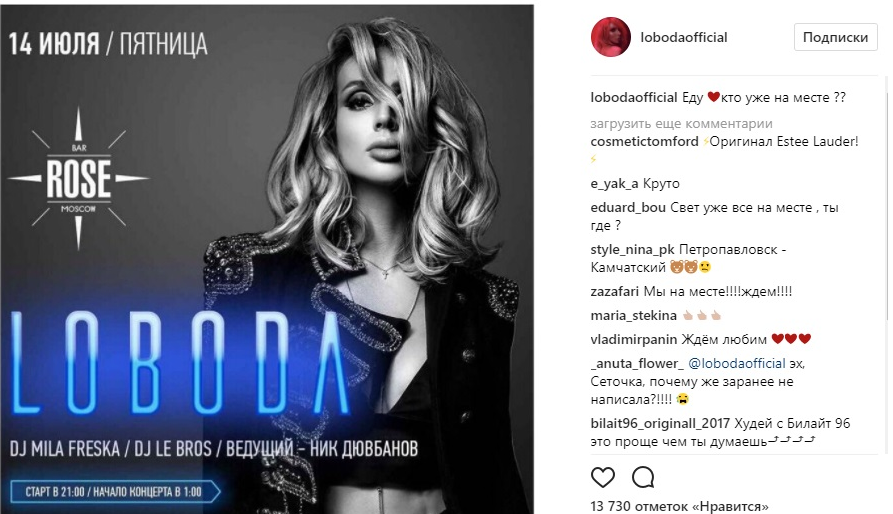Image resolution: width=893 pixels, height=514 pixels.
Task: Load more comments via загрузить еще комментарии
Action: [x=681, y=124]
